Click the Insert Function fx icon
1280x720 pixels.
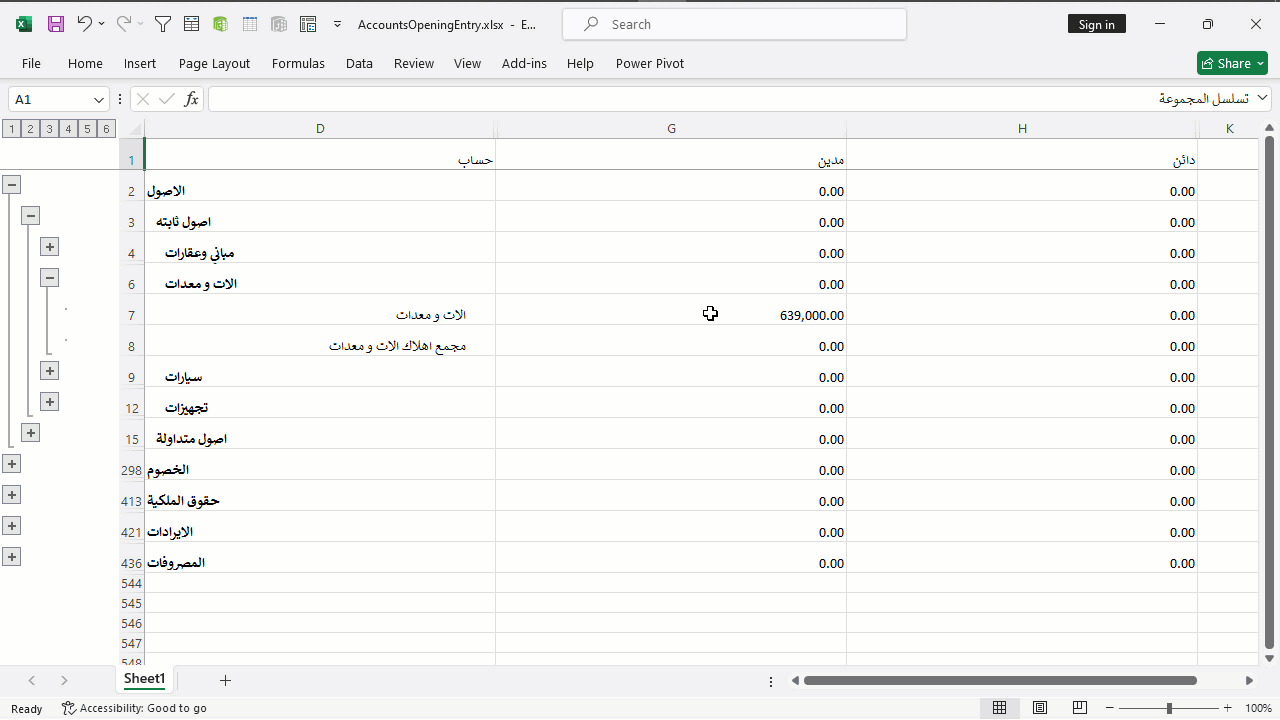coord(191,99)
